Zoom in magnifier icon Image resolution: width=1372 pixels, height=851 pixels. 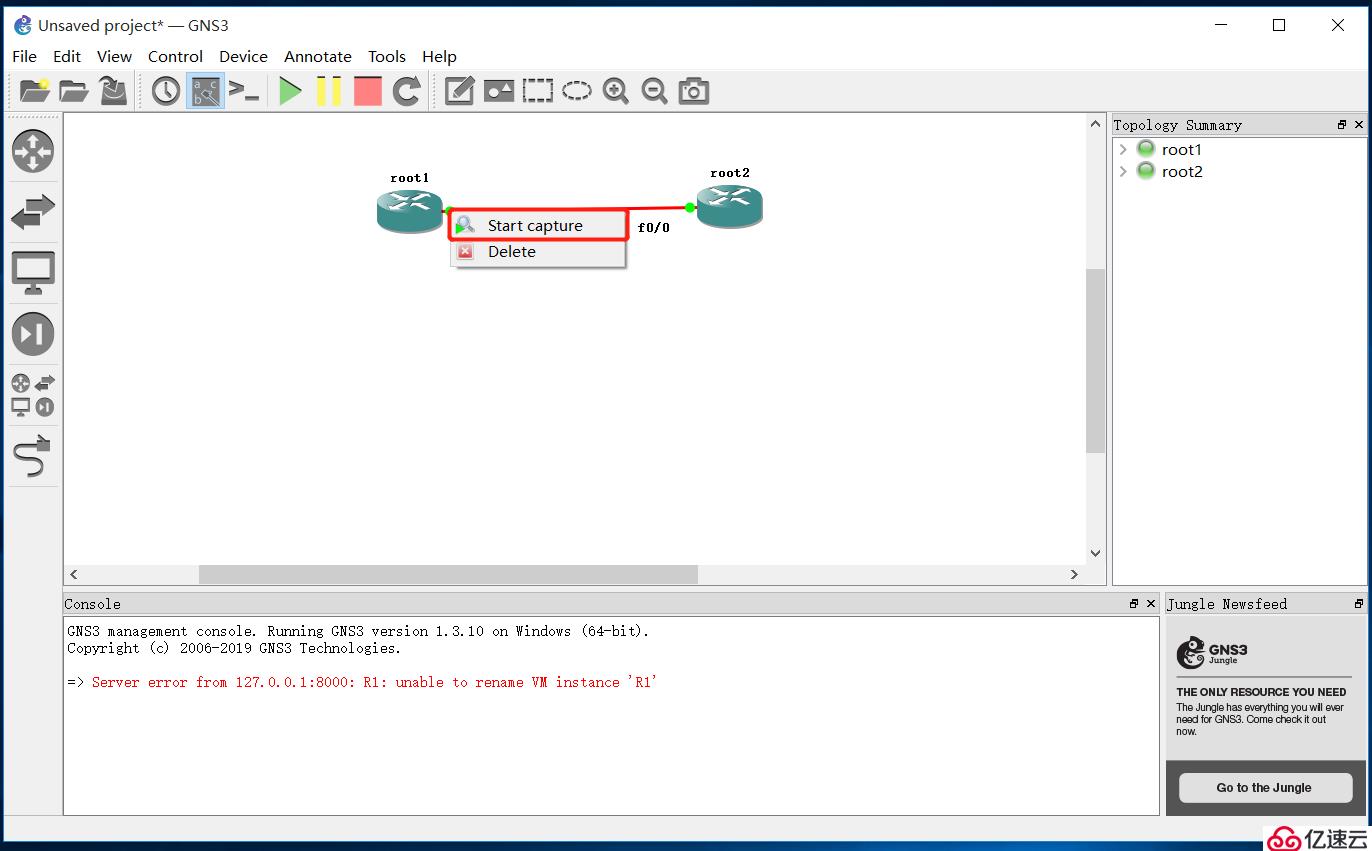pyautogui.click(x=616, y=91)
